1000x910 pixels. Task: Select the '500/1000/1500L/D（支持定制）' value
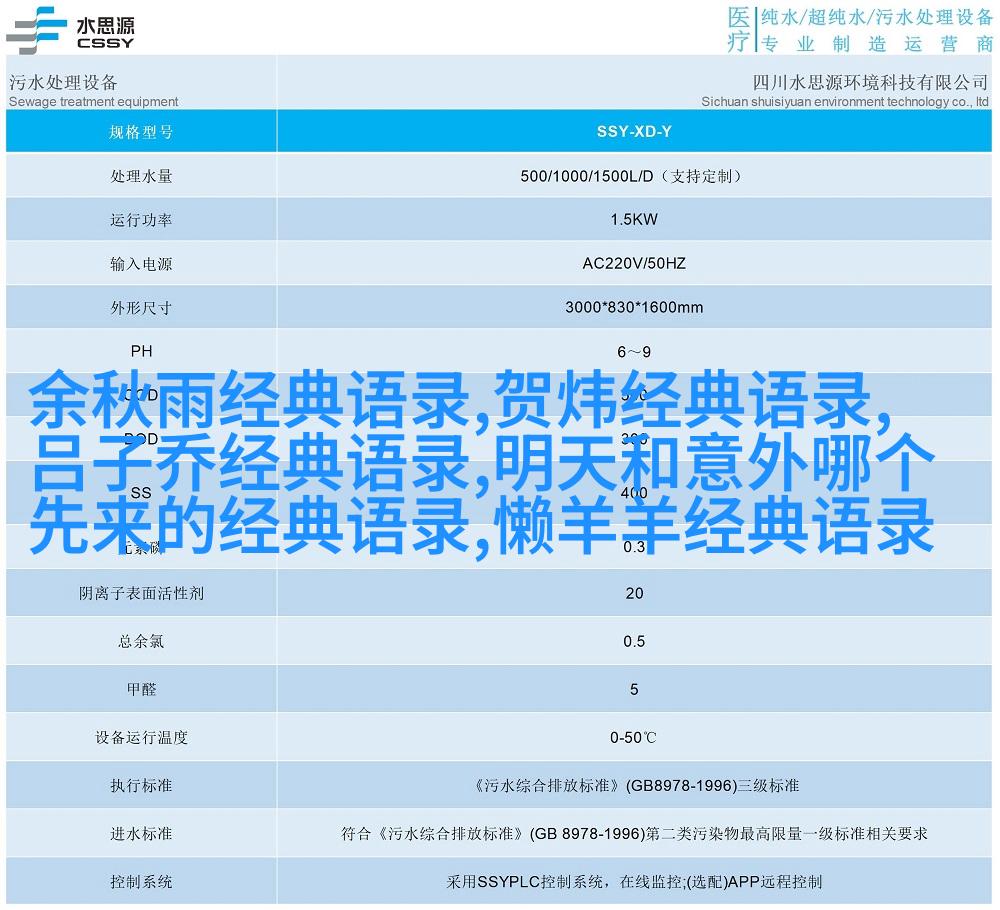click(632, 176)
